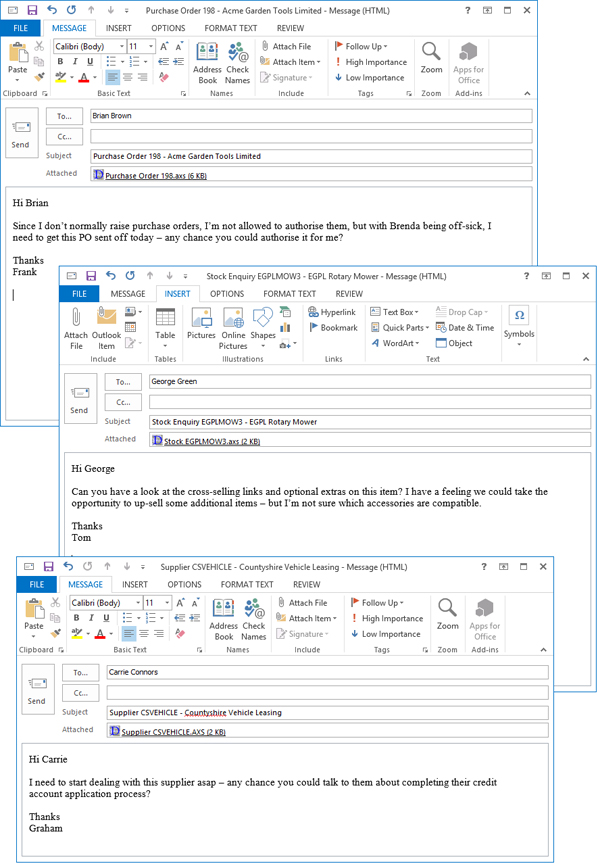Save the Purchase Order message via toolbar icon
The width and height of the screenshot is (600, 868).
(32, 11)
